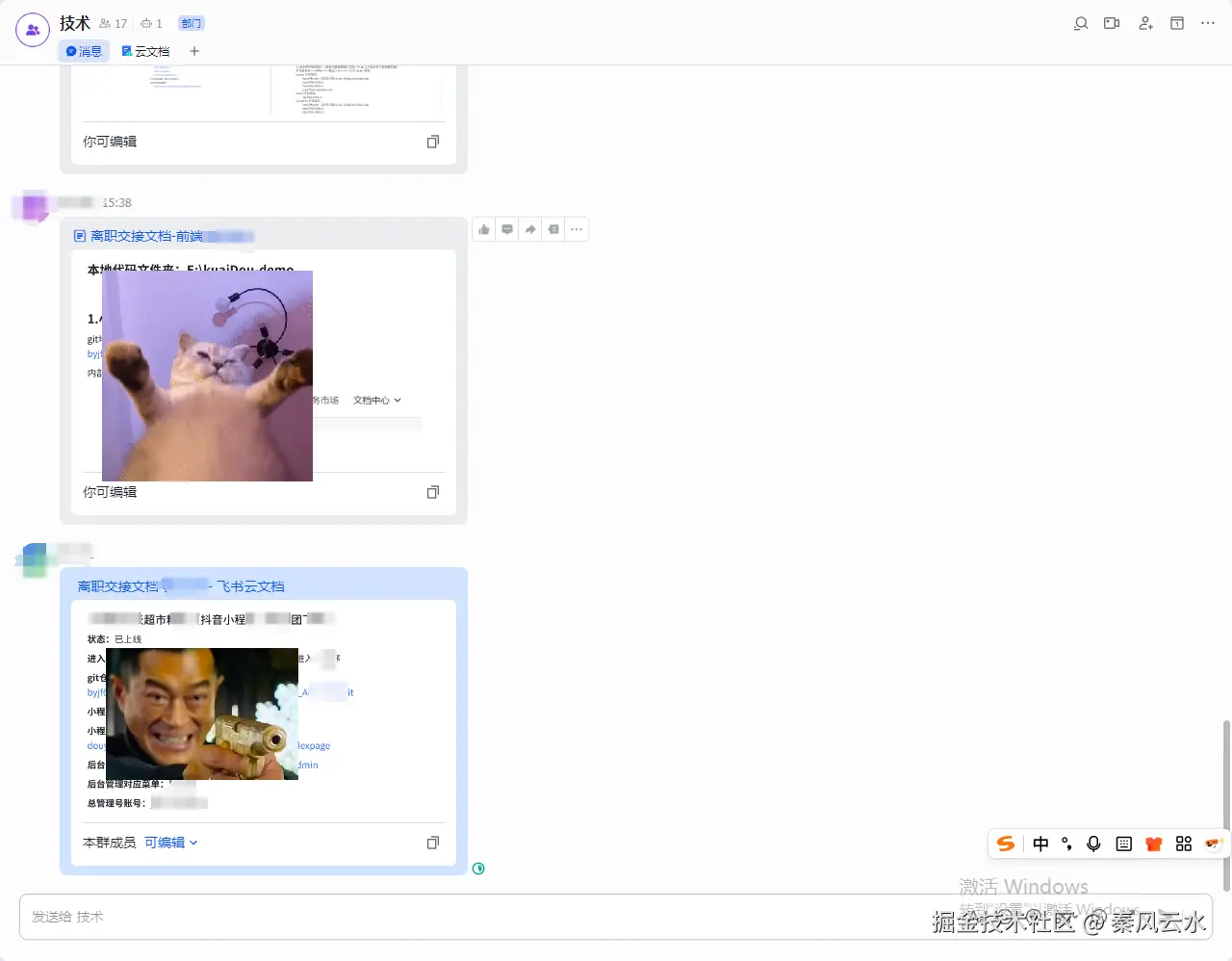1232x961 pixels.
Task: Open search in the 技术 group chat
Action: click(1080, 23)
